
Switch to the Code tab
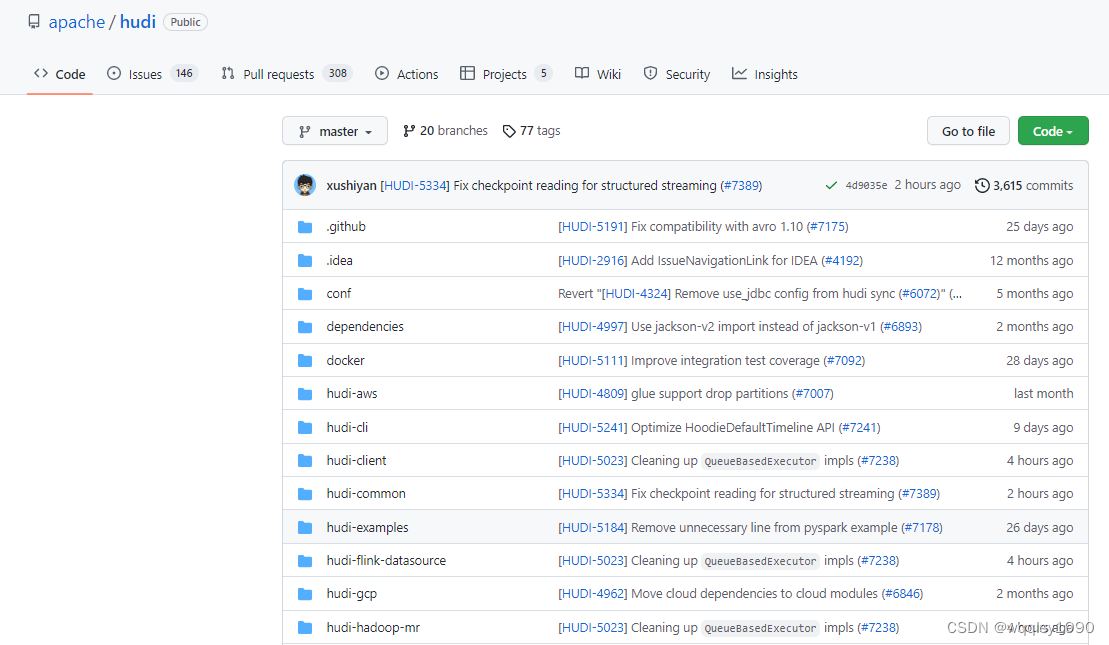pos(59,74)
